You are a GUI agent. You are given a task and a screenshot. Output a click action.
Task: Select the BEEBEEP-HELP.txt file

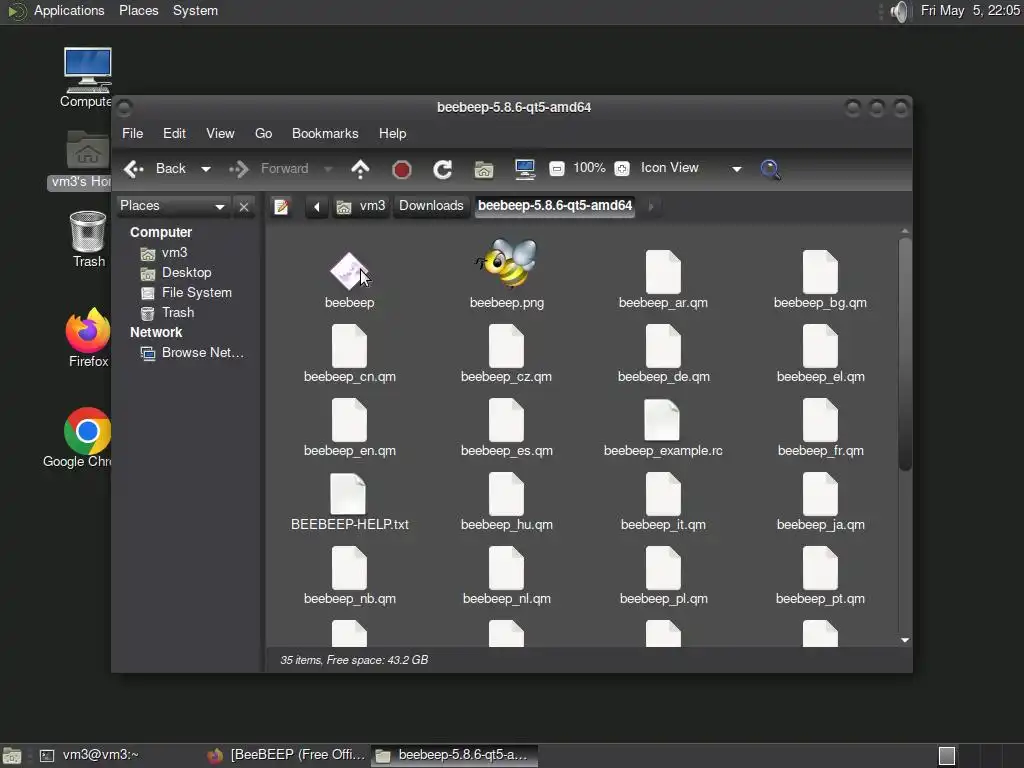(x=349, y=501)
